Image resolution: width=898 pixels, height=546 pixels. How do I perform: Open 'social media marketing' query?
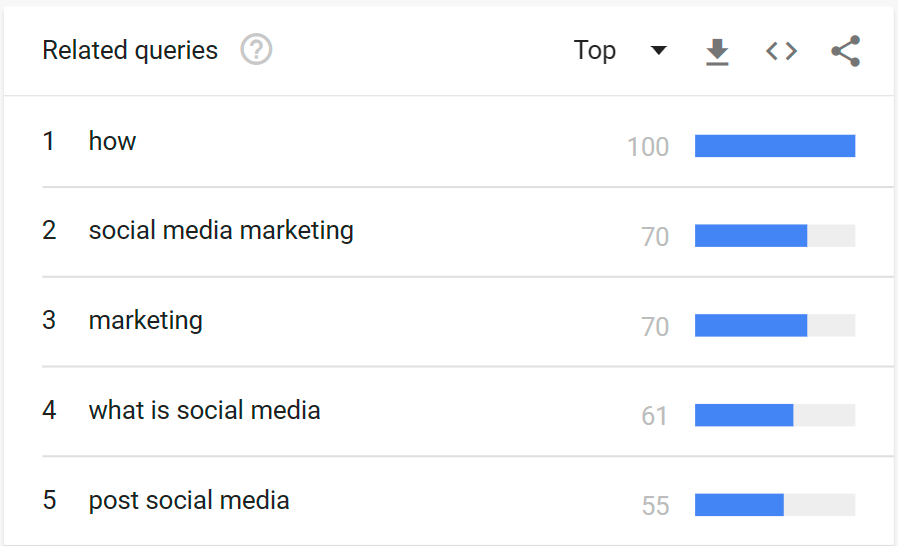(x=221, y=231)
